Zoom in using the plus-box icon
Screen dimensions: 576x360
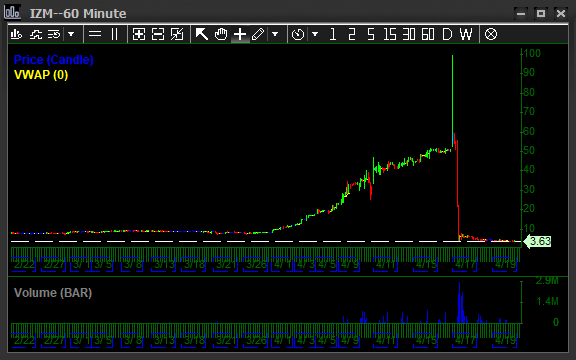tap(139, 35)
